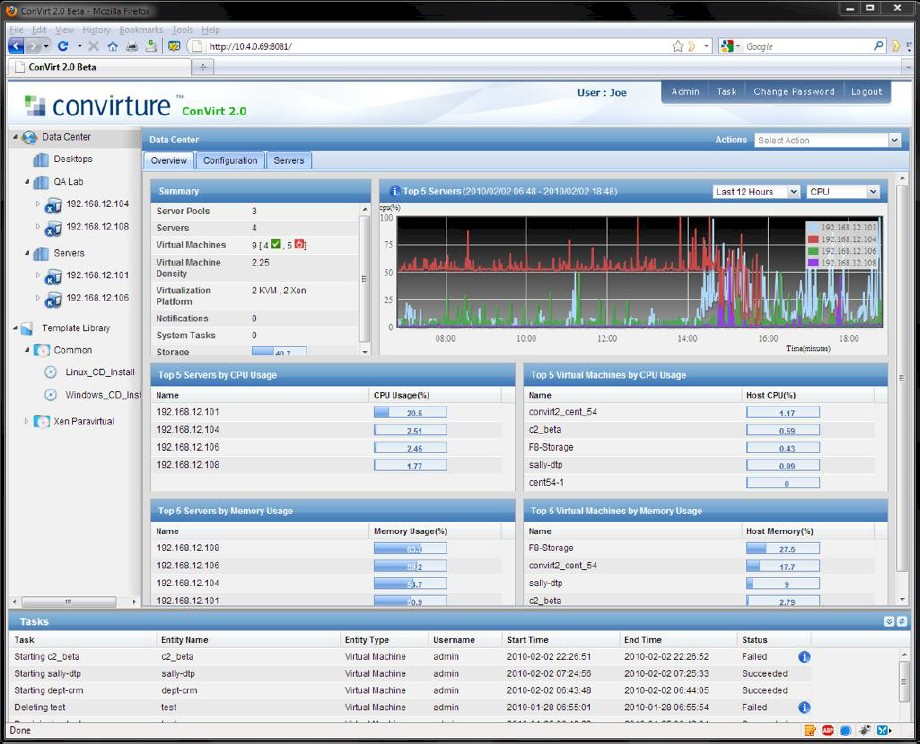This screenshot has width=920, height=744.
Task: Click the Task button in header
Action: pyautogui.click(x=726, y=92)
